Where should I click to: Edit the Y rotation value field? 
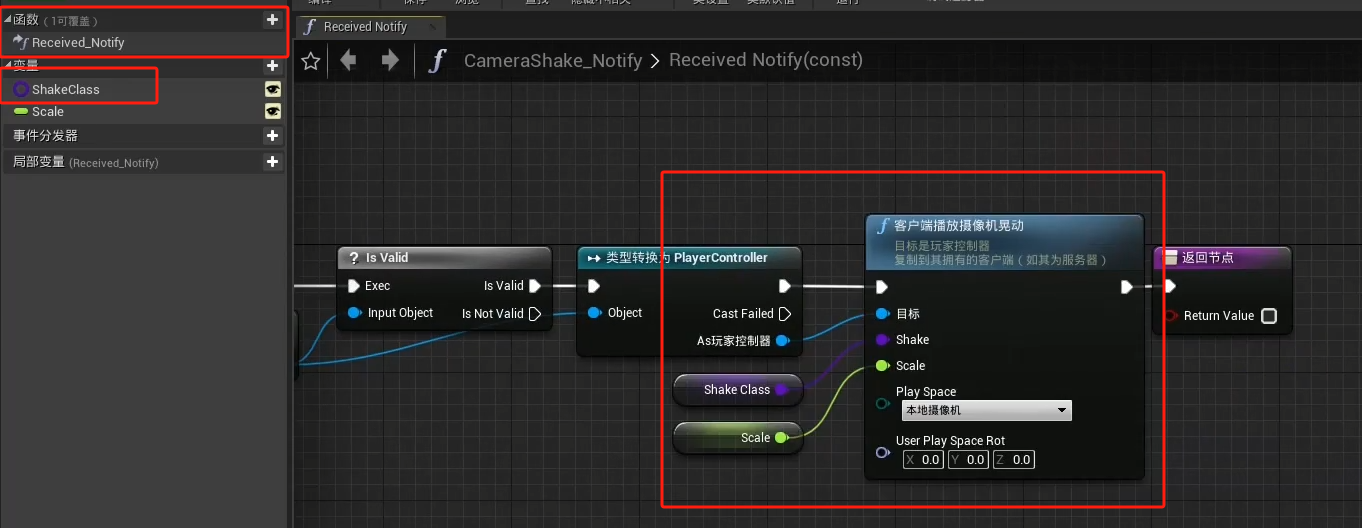point(968,460)
